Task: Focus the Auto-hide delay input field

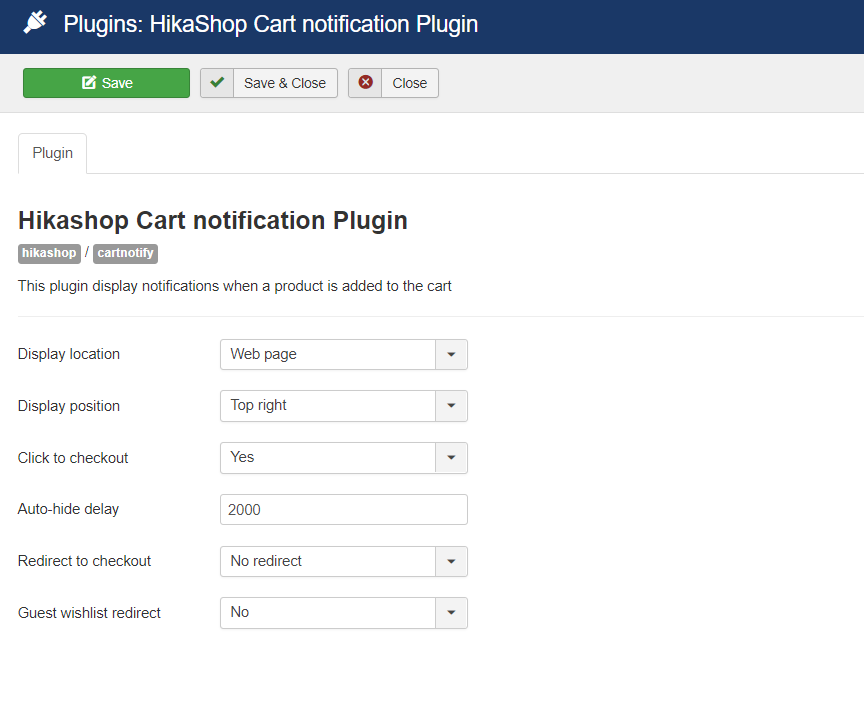Action: coord(343,510)
